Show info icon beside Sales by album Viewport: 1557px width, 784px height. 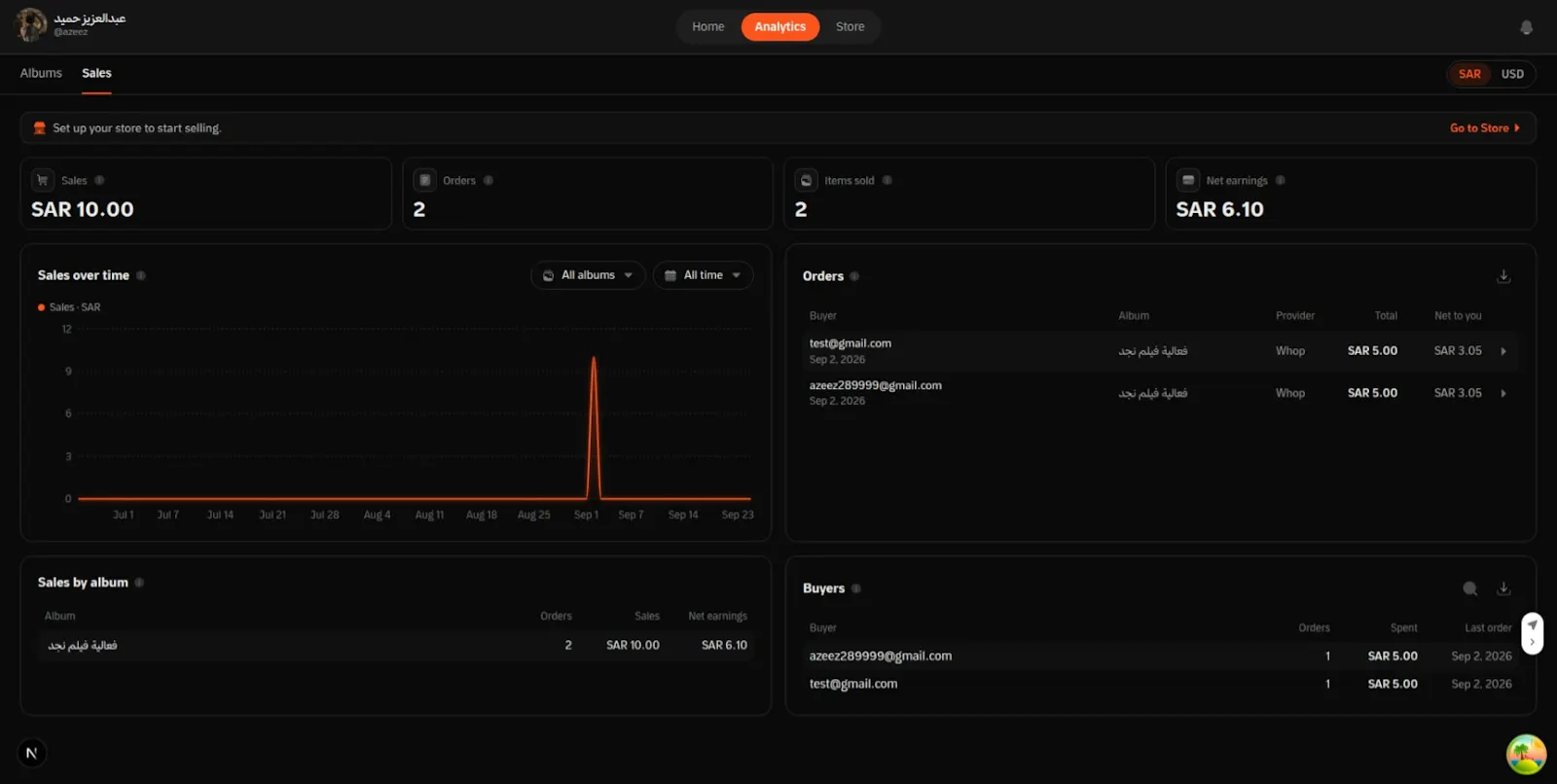click(x=139, y=583)
